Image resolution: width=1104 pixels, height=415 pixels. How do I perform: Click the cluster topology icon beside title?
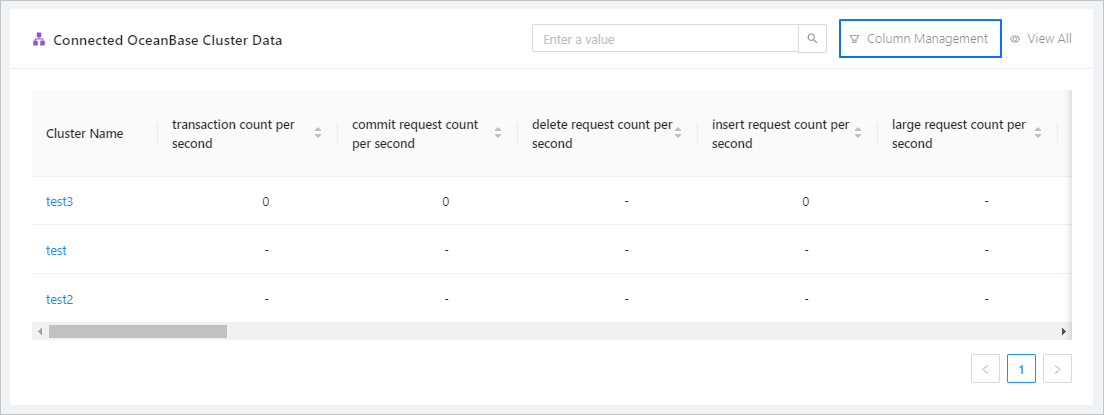(x=39, y=40)
